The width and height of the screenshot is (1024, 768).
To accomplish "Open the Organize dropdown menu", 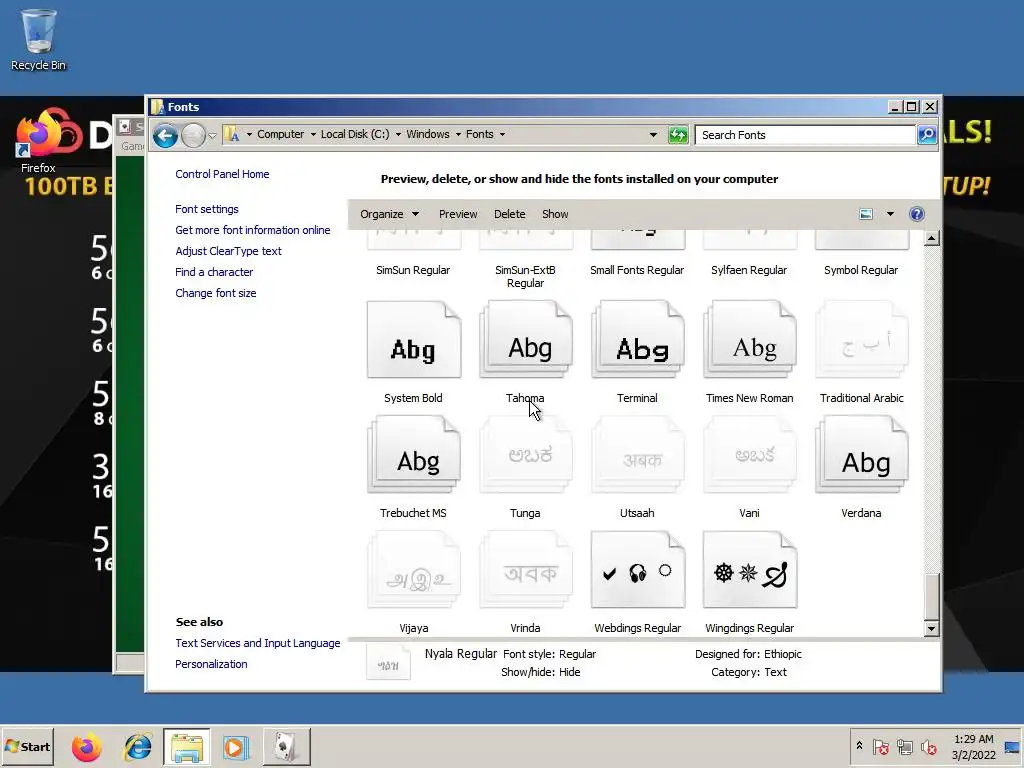I will 389,214.
